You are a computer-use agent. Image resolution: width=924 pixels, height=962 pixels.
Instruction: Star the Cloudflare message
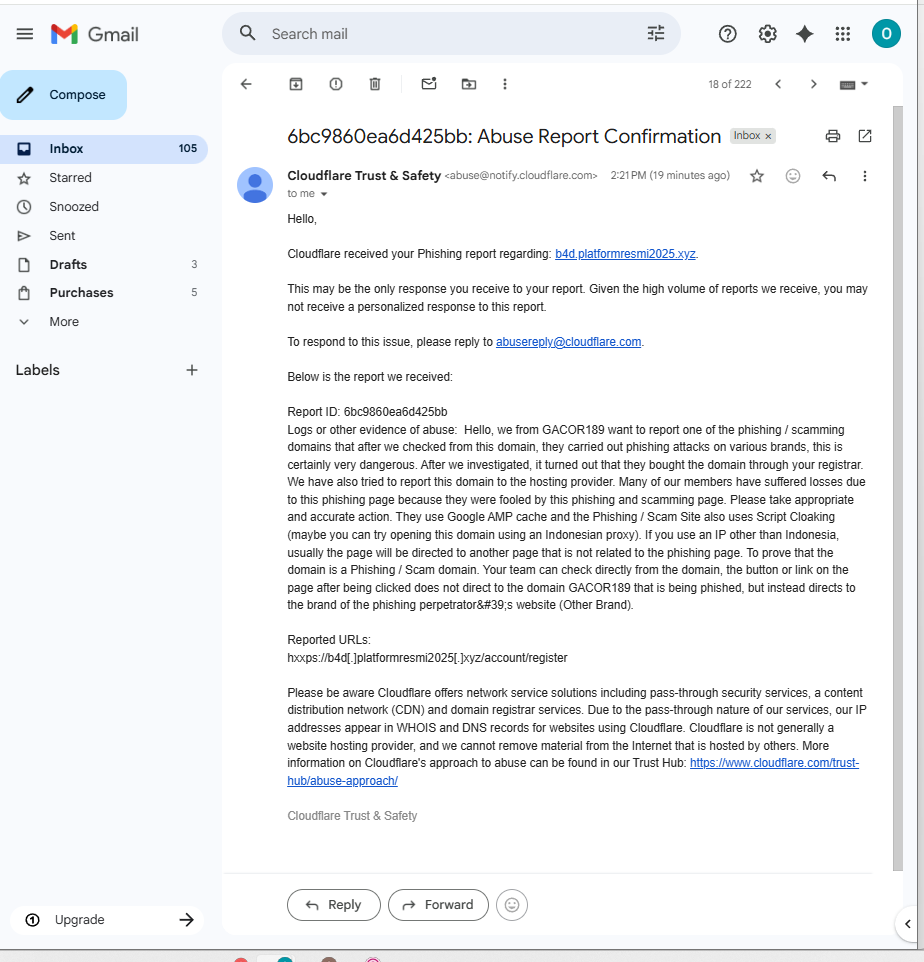tap(757, 176)
